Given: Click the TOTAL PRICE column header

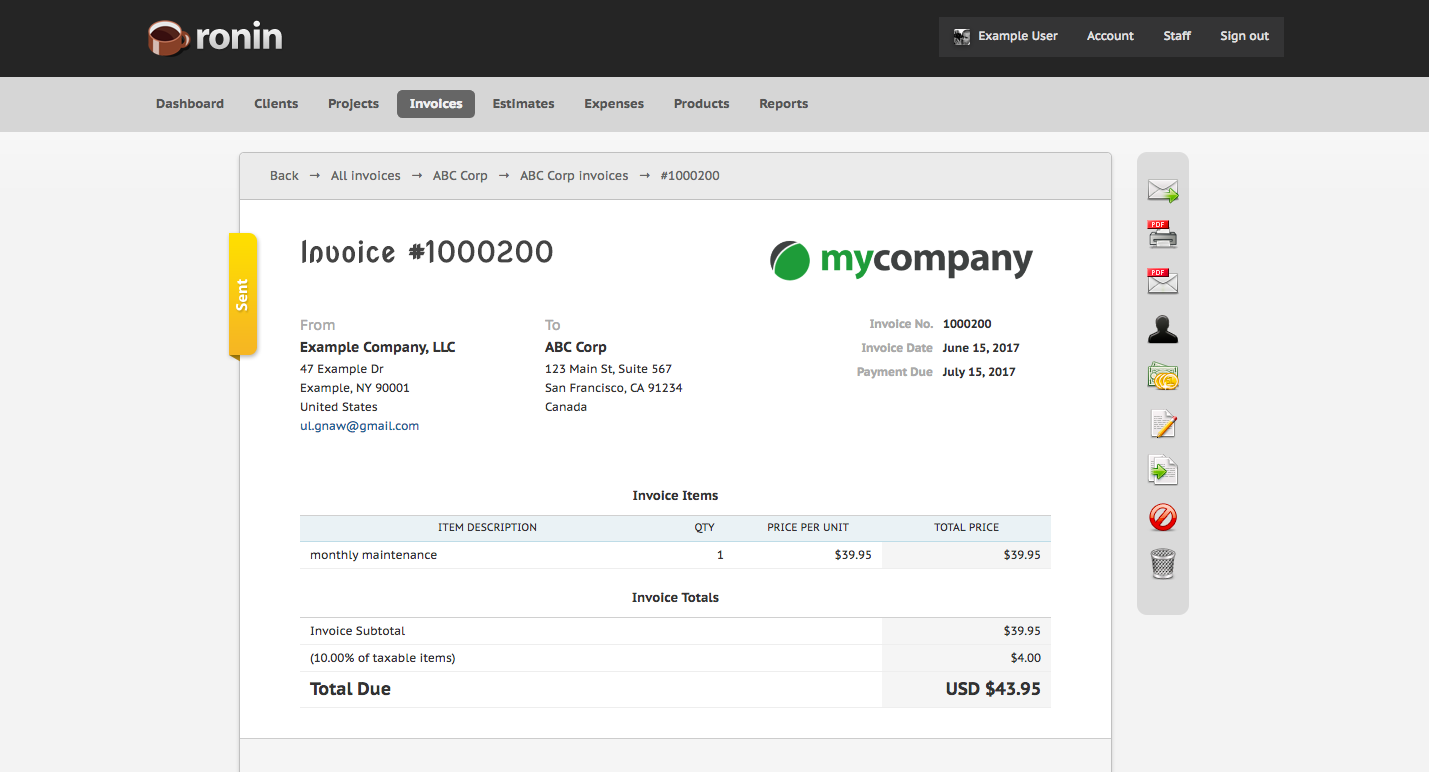Looking at the screenshot, I should (x=966, y=528).
